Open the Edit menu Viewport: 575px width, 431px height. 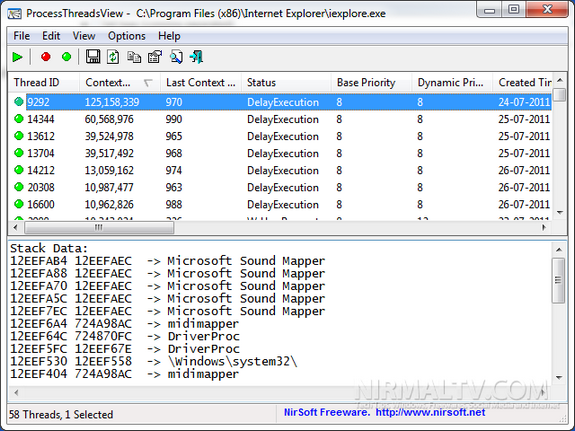point(51,36)
